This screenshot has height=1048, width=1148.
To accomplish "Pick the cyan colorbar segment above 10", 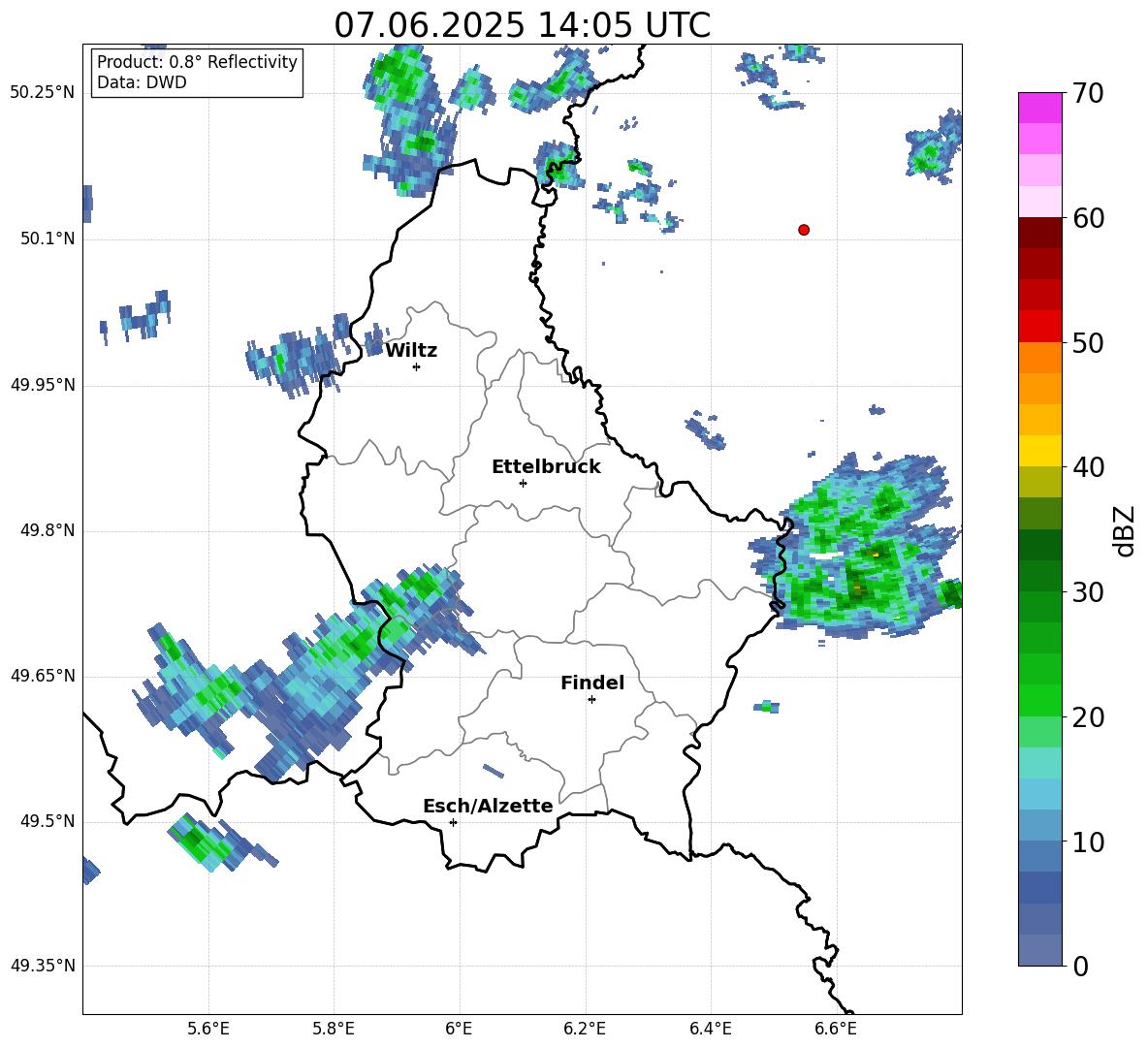I will [x=1039, y=794].
